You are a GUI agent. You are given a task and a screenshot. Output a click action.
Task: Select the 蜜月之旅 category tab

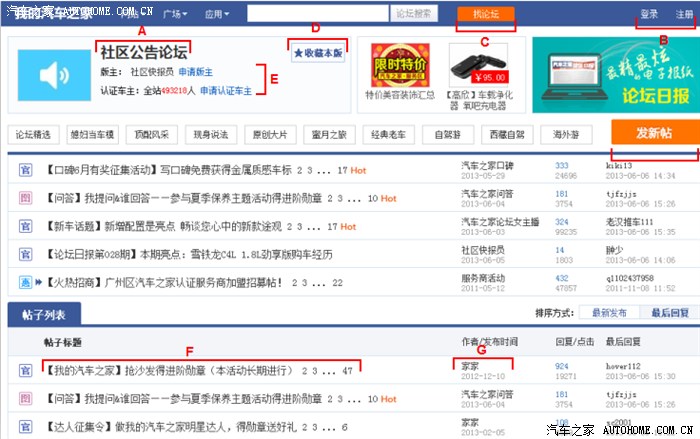(x=329, y=134)
